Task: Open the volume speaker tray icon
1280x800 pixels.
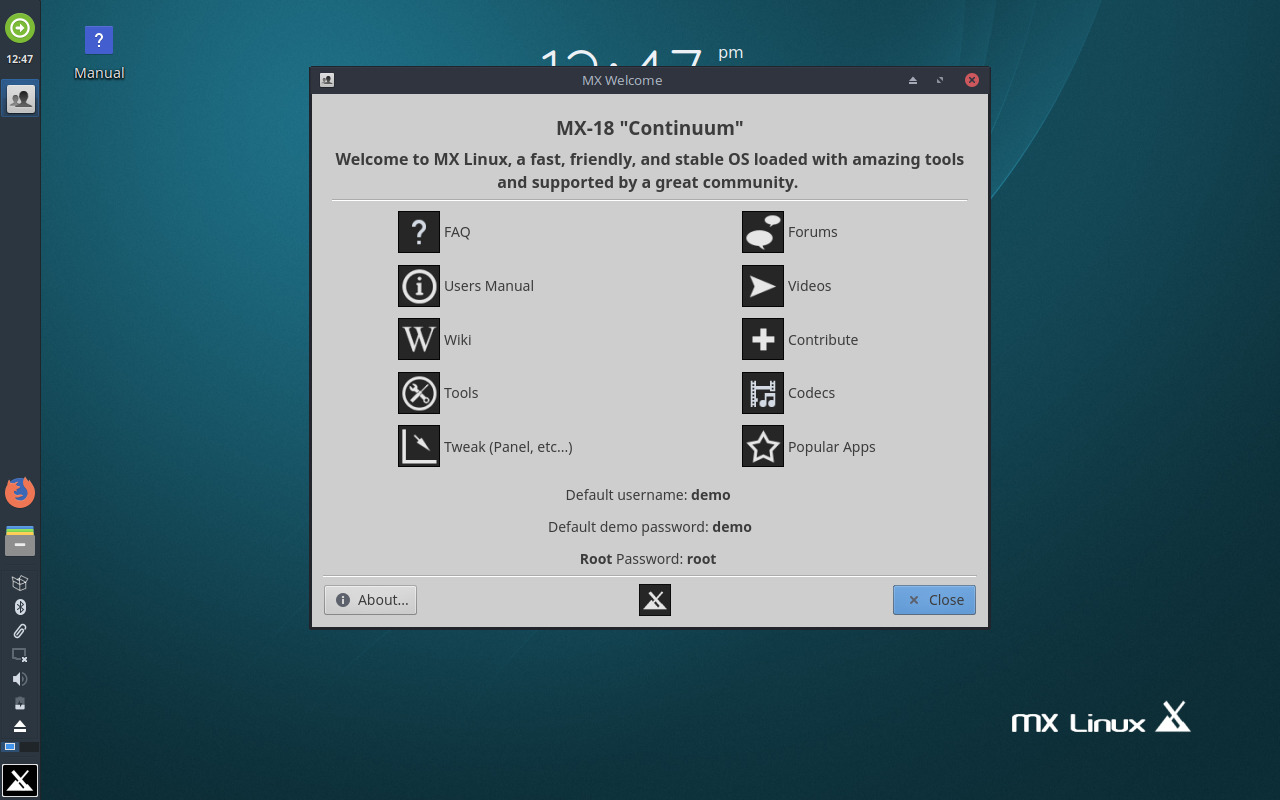Action: 20,679
